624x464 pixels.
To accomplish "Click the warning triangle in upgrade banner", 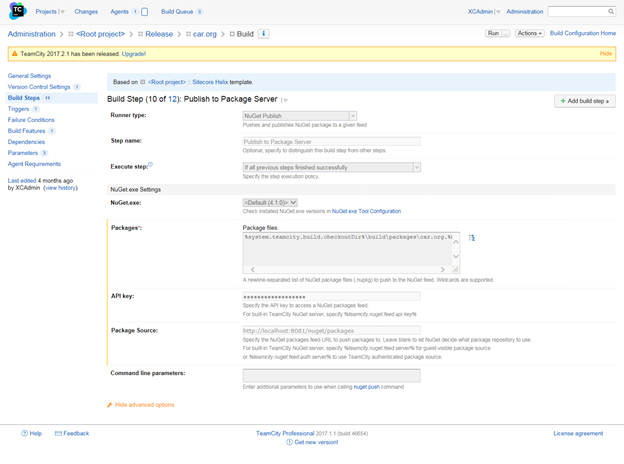I will pos(15,54).
